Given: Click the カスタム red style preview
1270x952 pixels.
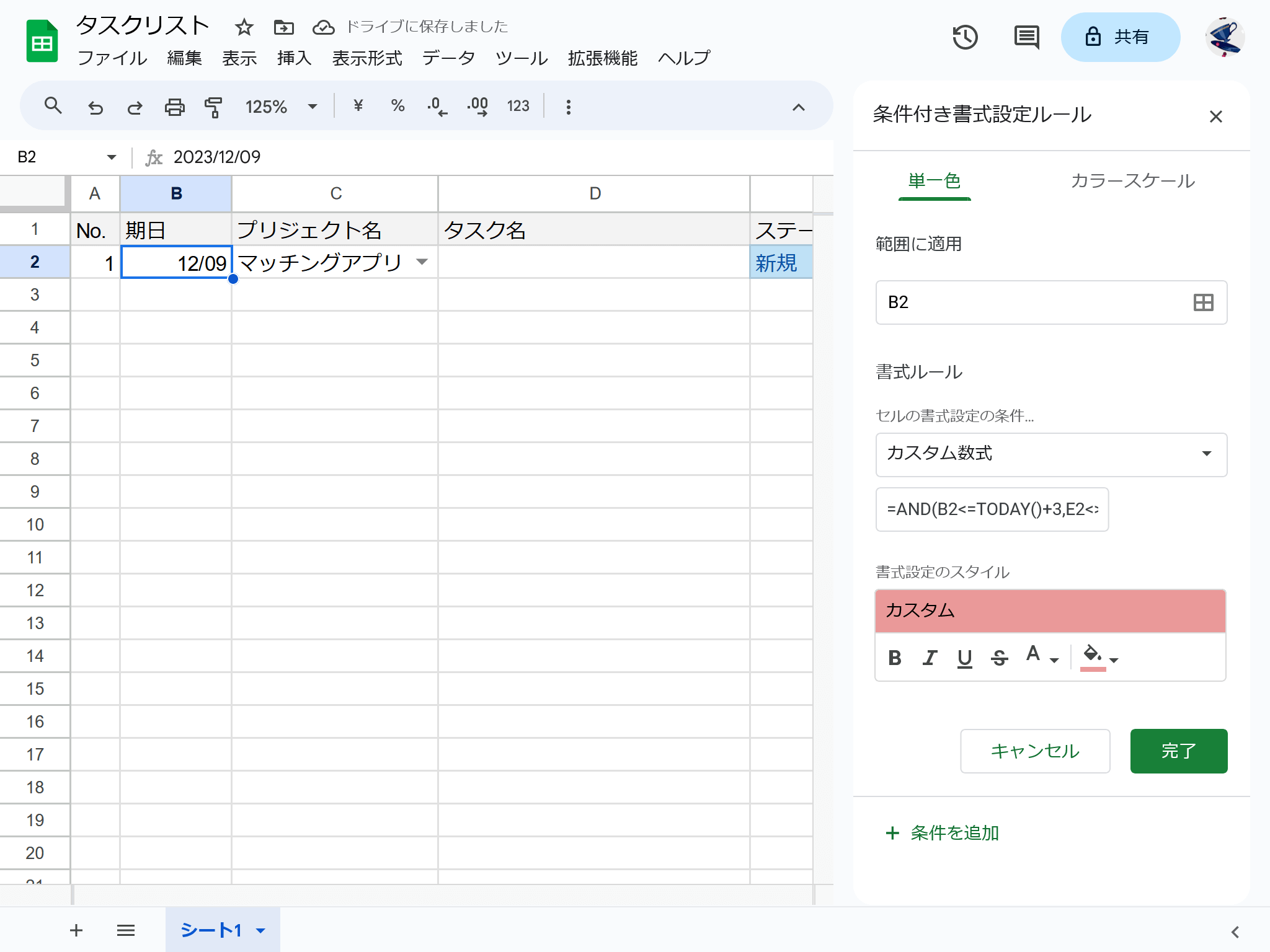Looking at the screenshot, I should click(1050, 610).
